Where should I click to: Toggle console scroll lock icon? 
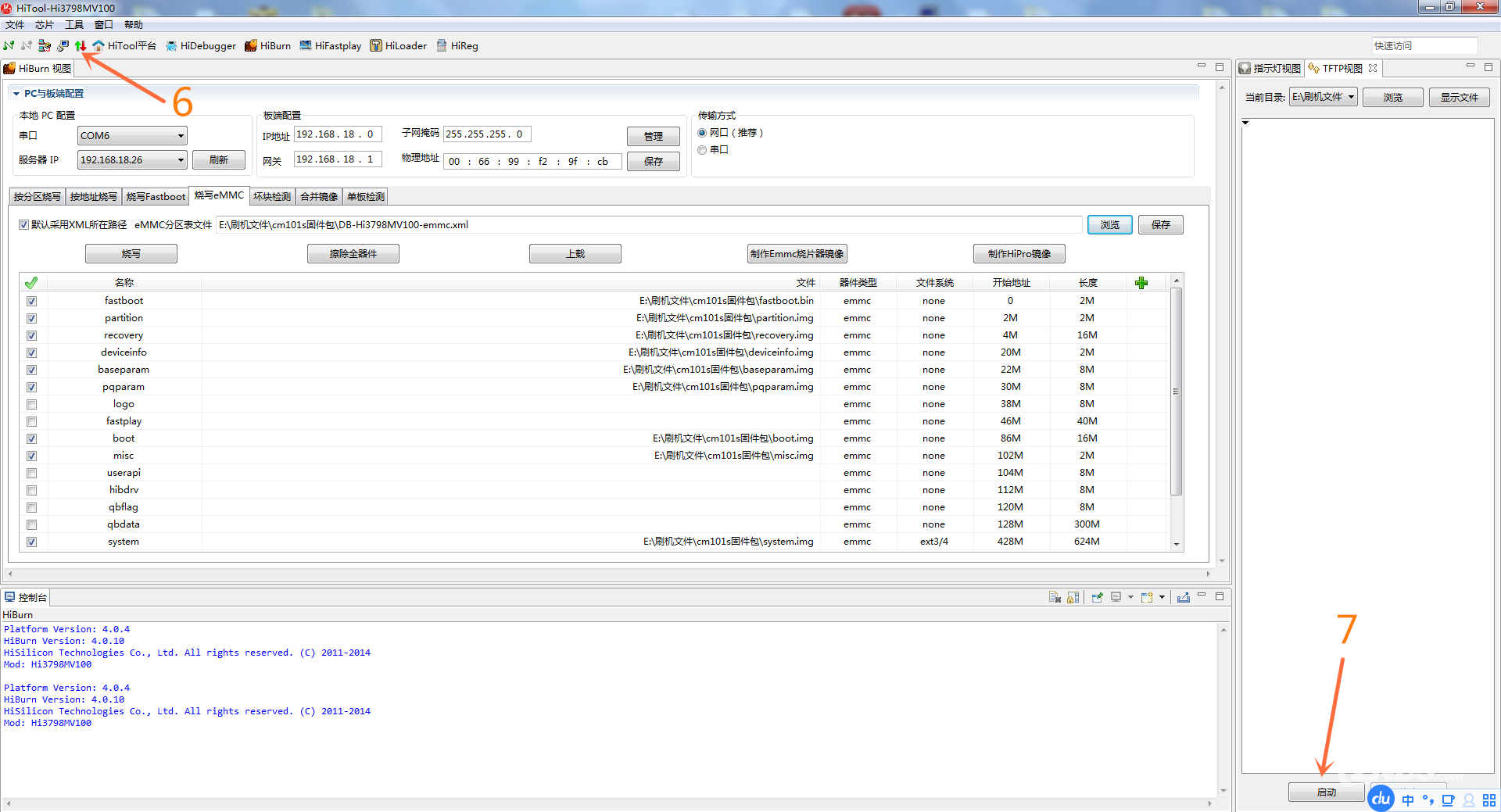click(x=1073, y=597)
